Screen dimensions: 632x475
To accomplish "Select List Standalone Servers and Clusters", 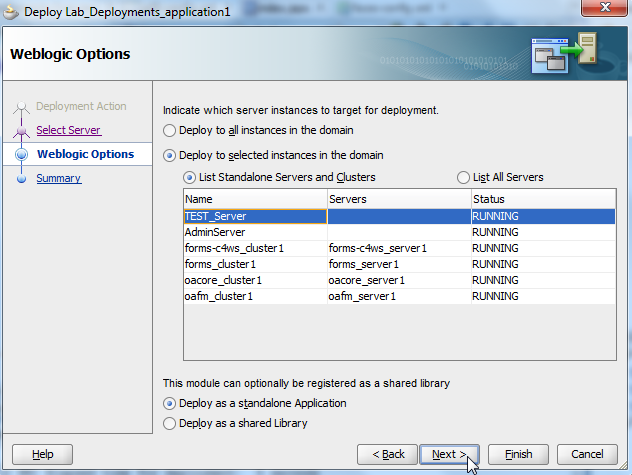I will click(x=189, y=177).
